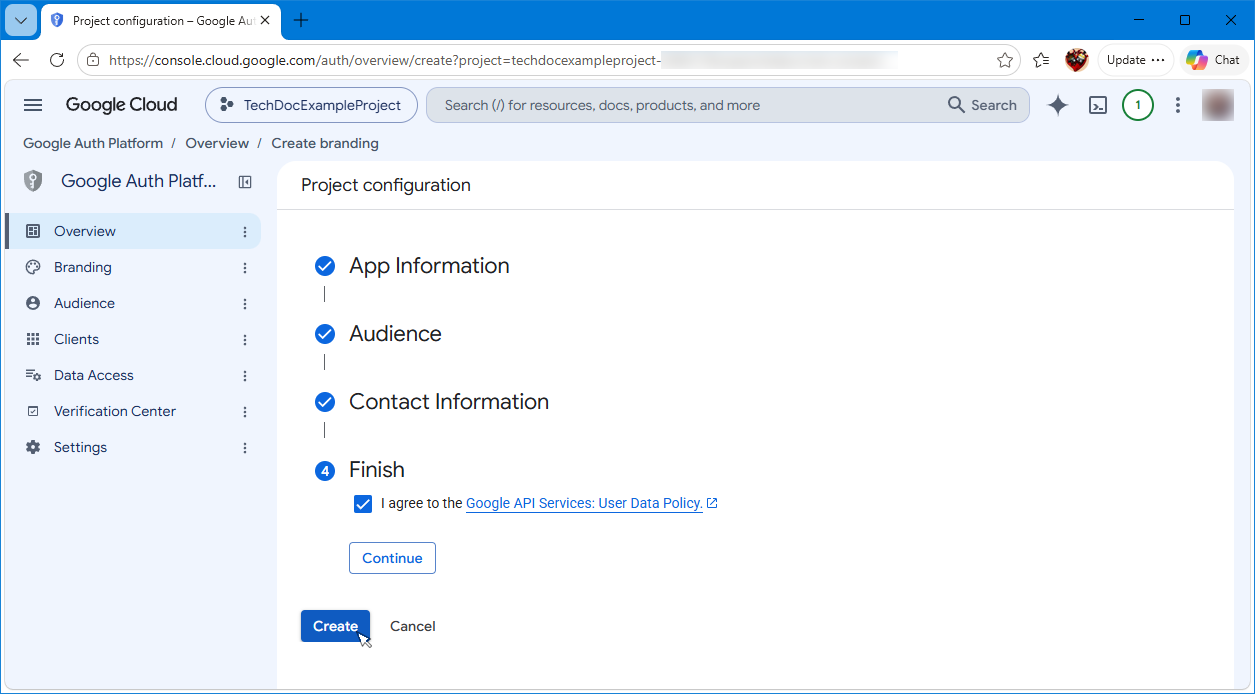This screenshot has height=694, width=1255.
Task: Click the Gemini sparkle assistant icon
Action: [1058, 105]
